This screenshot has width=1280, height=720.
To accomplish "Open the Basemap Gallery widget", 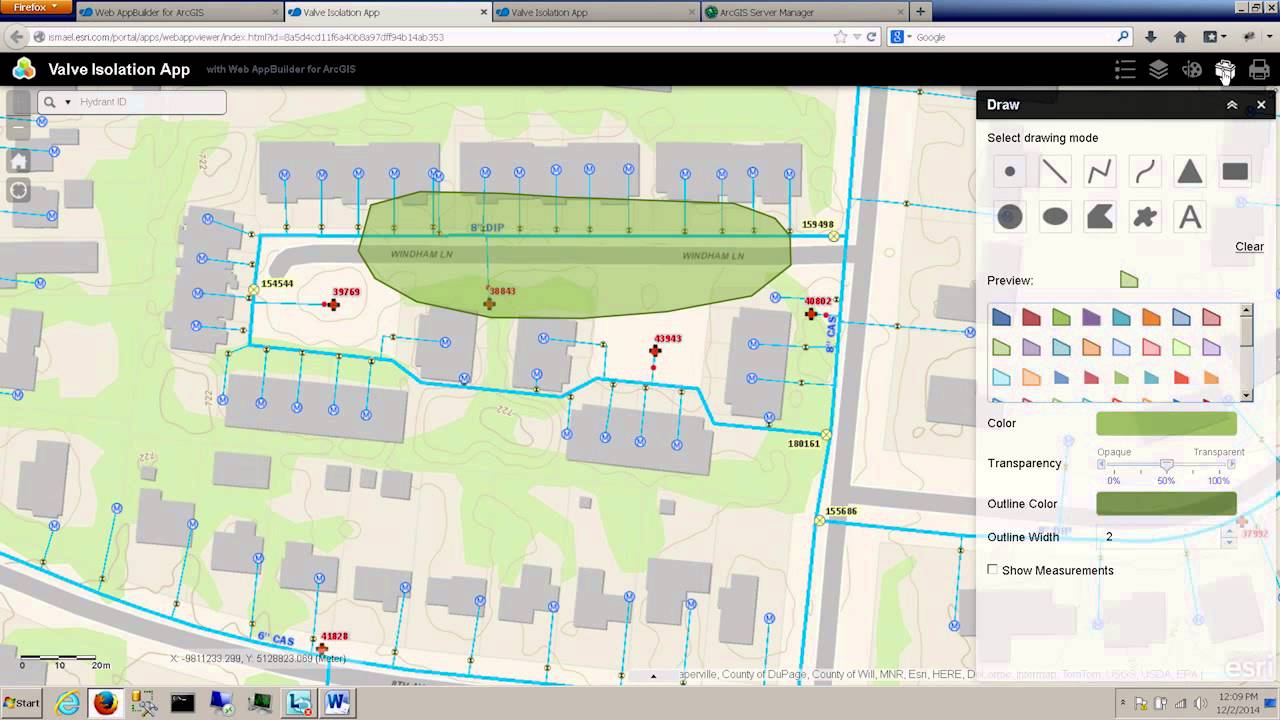I will pyautogui.click(x=1192, y=69).
